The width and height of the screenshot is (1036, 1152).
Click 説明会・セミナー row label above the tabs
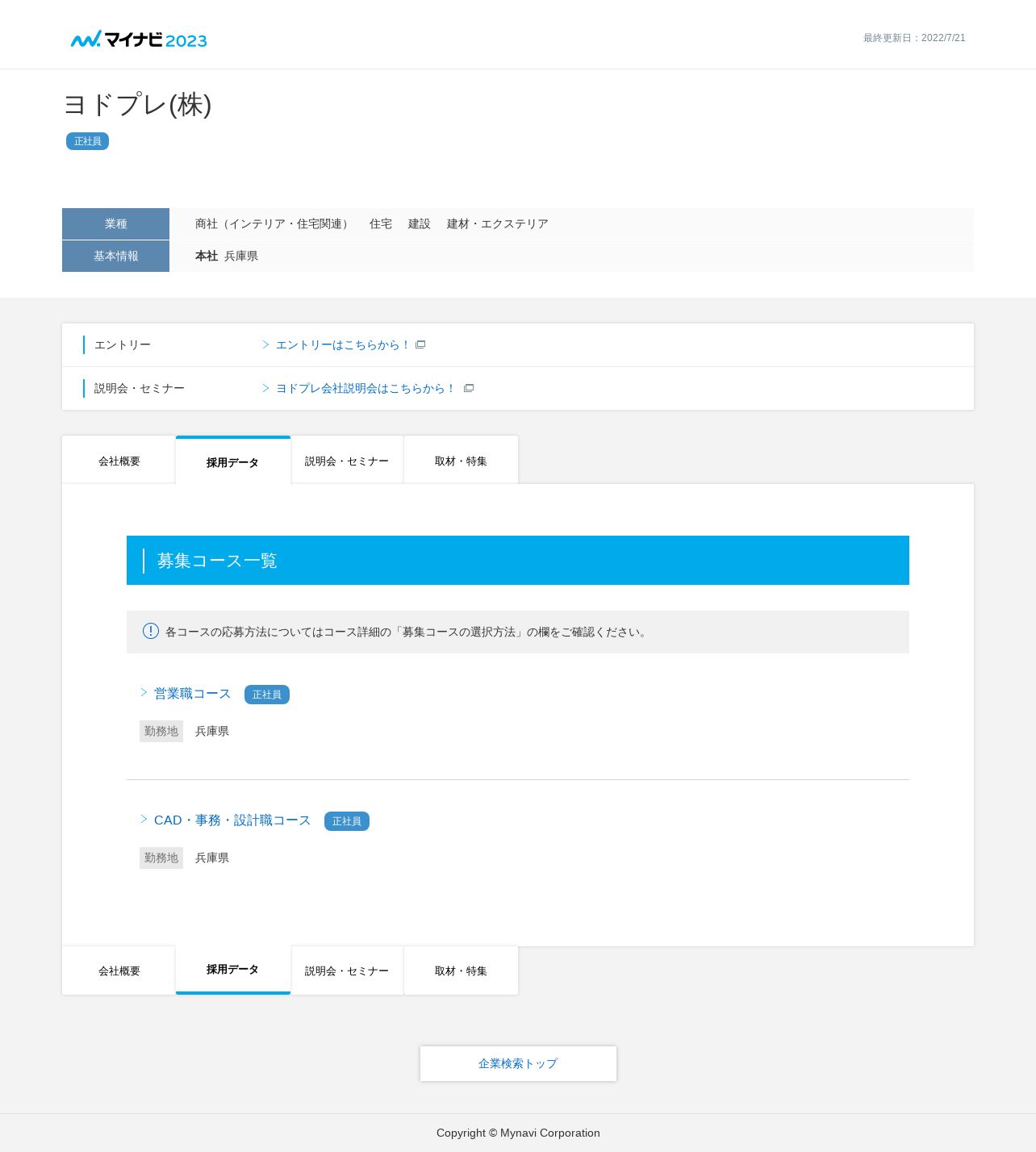tap(140, 388)
